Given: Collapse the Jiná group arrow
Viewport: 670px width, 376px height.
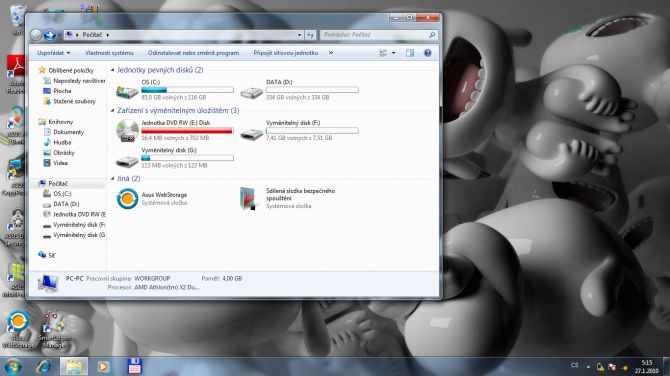Looking at the screenshot, I should [112, 179].
